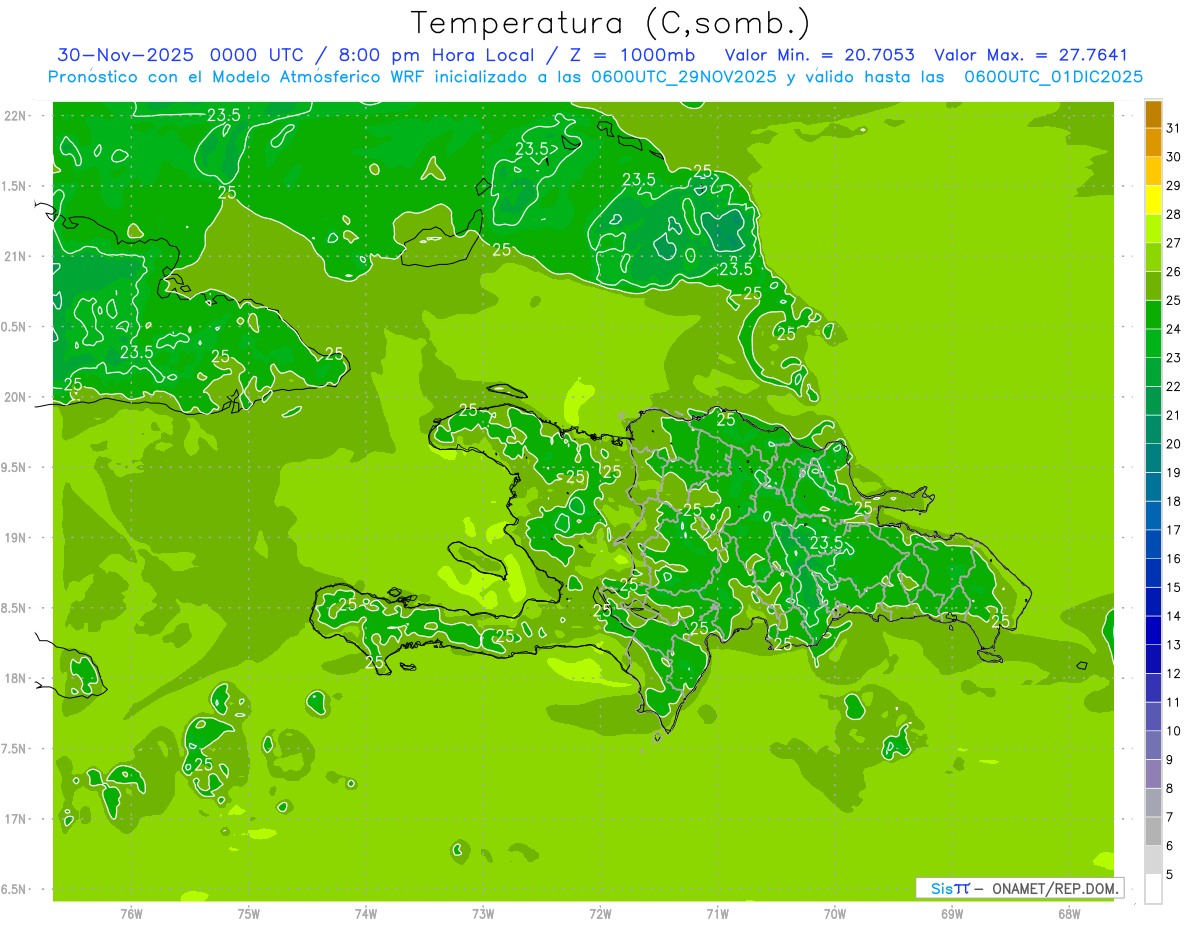Click the 68W longitude axis label
The image size is (1200, 927).
pyautogui.click(x=1069, y=913)
